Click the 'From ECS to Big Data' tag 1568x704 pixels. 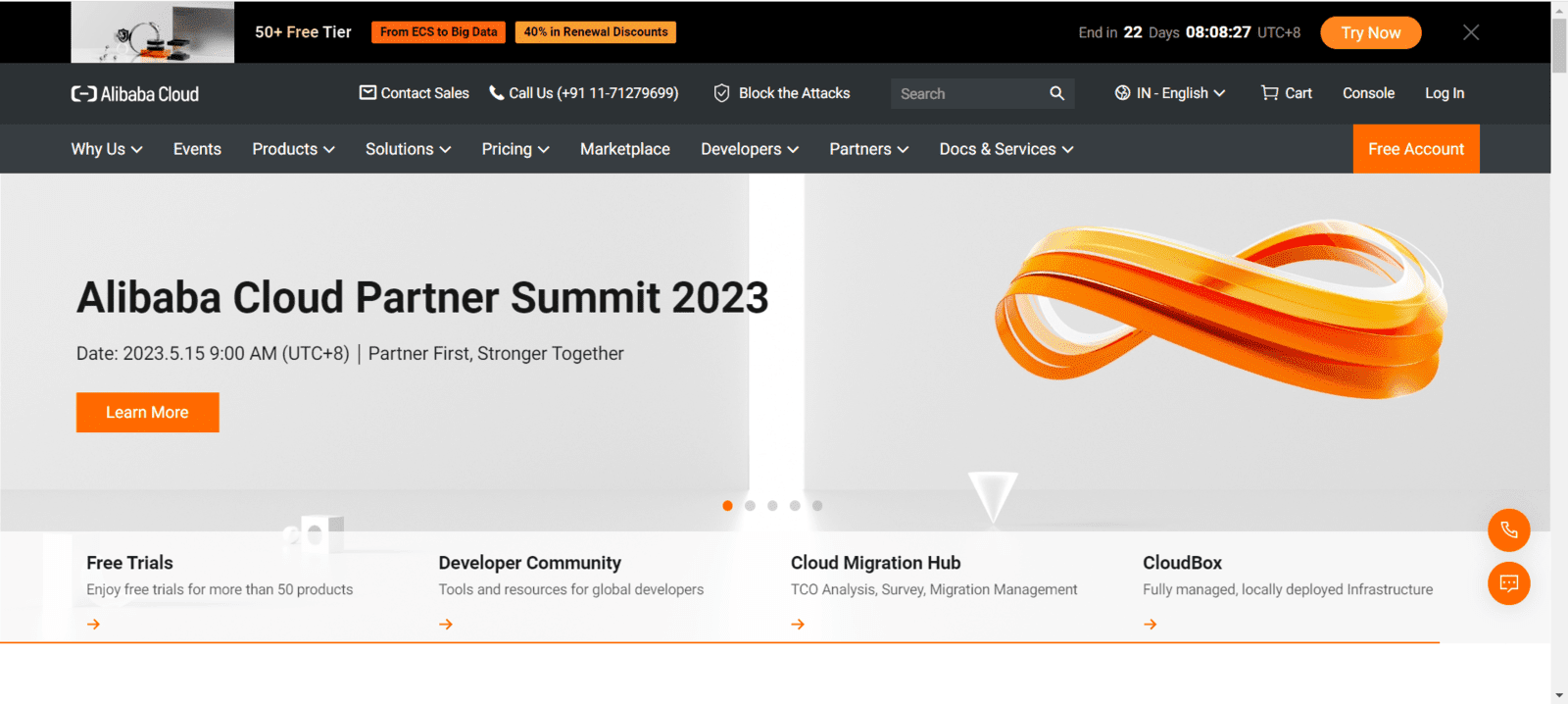point(438,32)
